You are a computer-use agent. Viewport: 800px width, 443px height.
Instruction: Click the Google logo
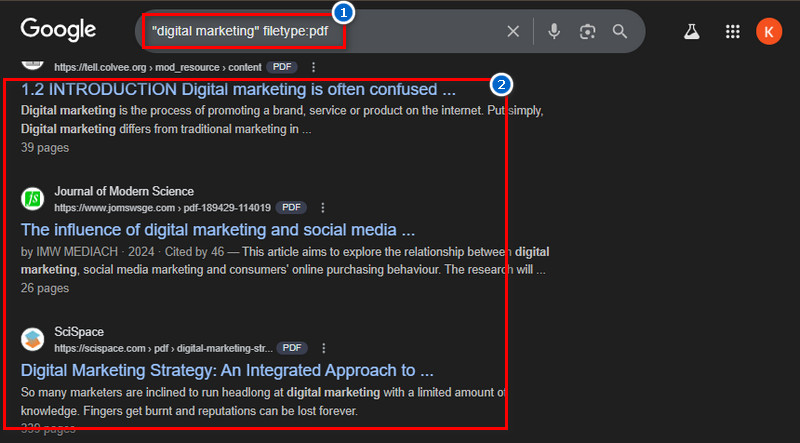point(58,30)
